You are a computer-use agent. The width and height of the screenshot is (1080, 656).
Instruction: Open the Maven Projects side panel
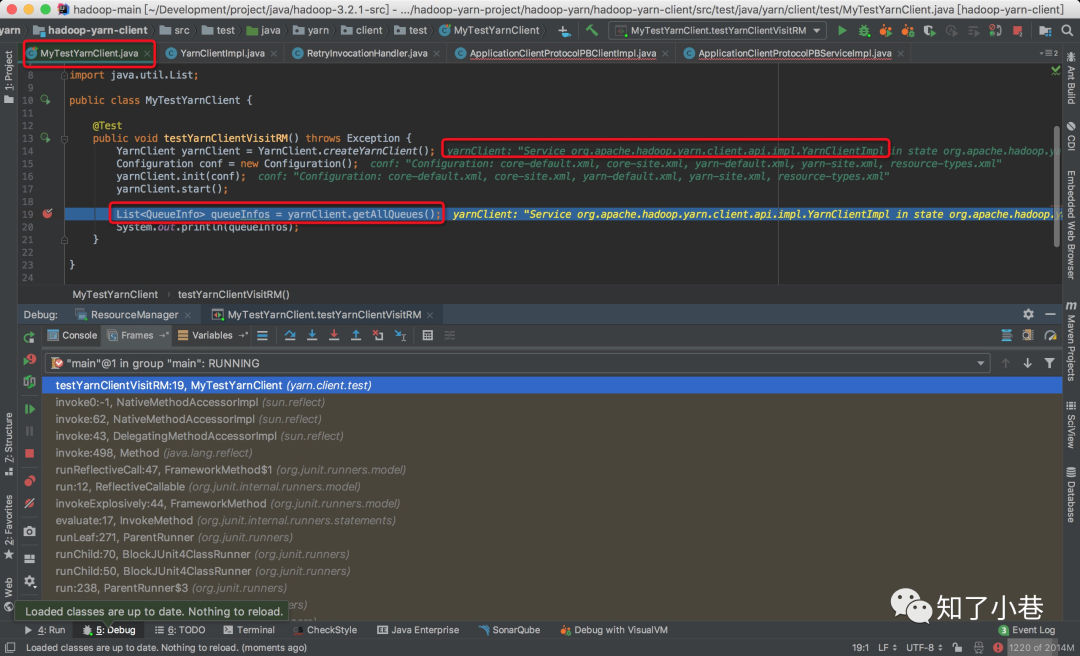pos(1071,340)
